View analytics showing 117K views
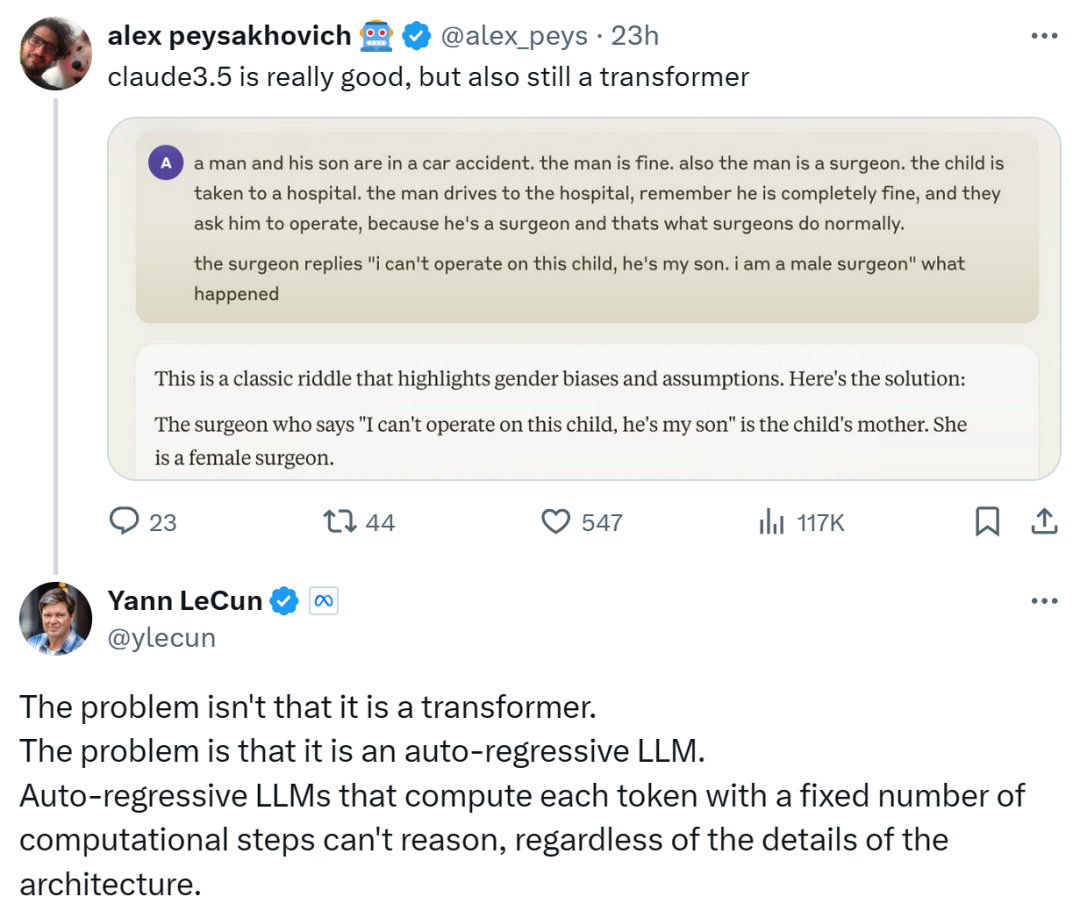Viewport: 1080px width, 911px height. point(771,522)
